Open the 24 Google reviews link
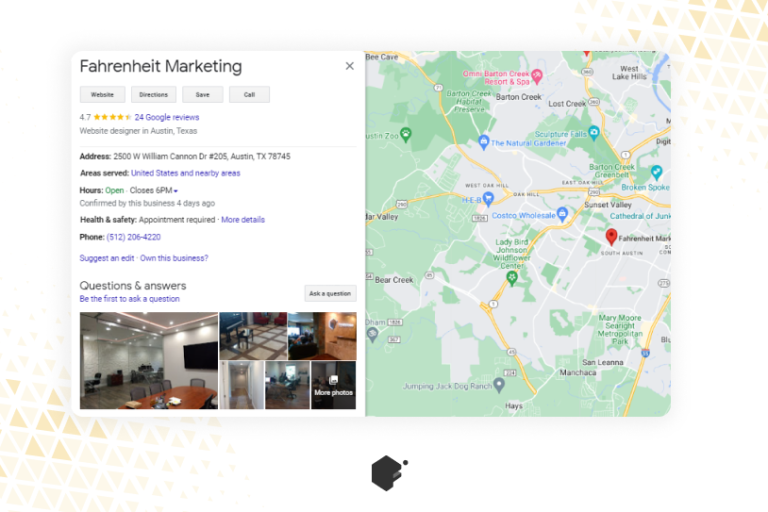The height and width of the screenshot is (512, 768). click(x=167, y=117)
